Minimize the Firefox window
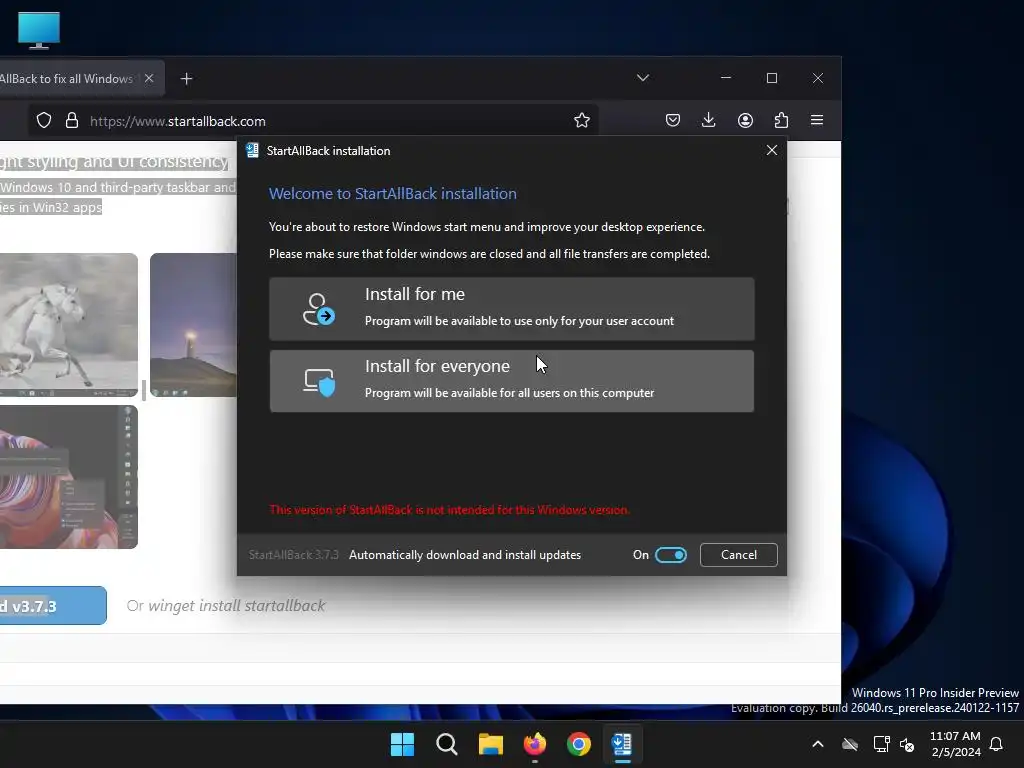The width and height of the screenshot is (1024, 768). click(726, 78)
